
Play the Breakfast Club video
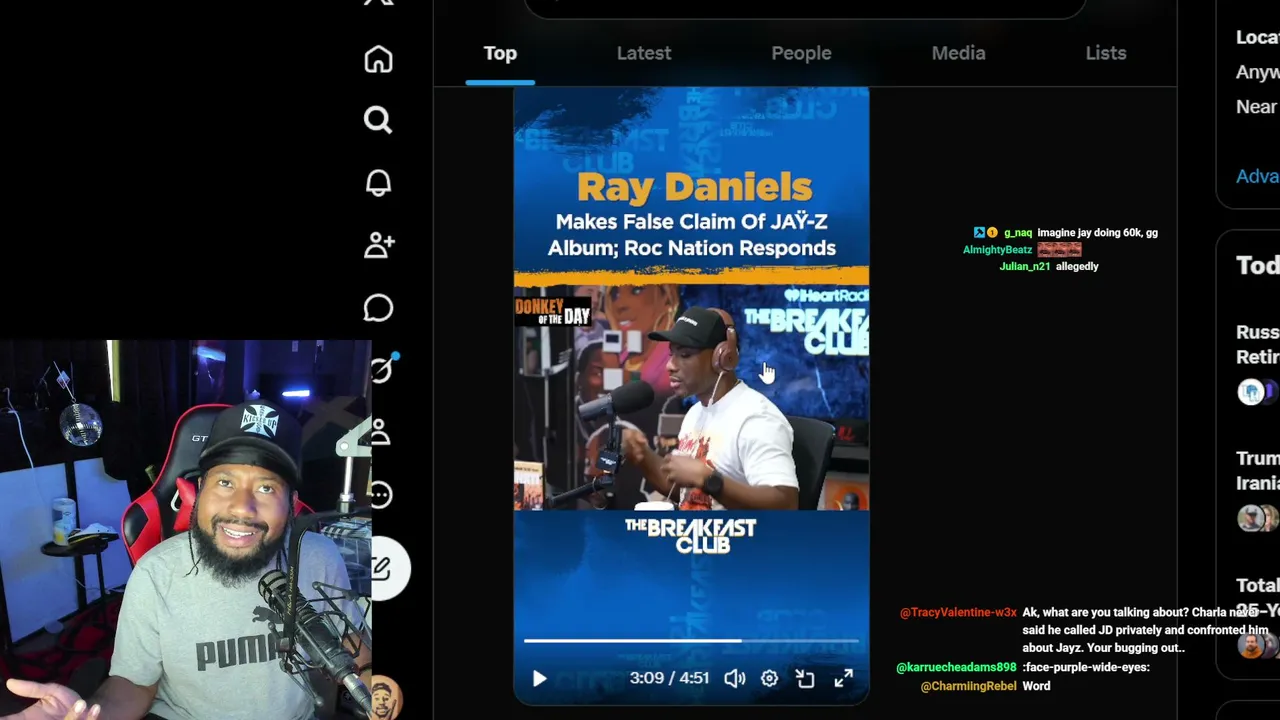click(539, 679)
